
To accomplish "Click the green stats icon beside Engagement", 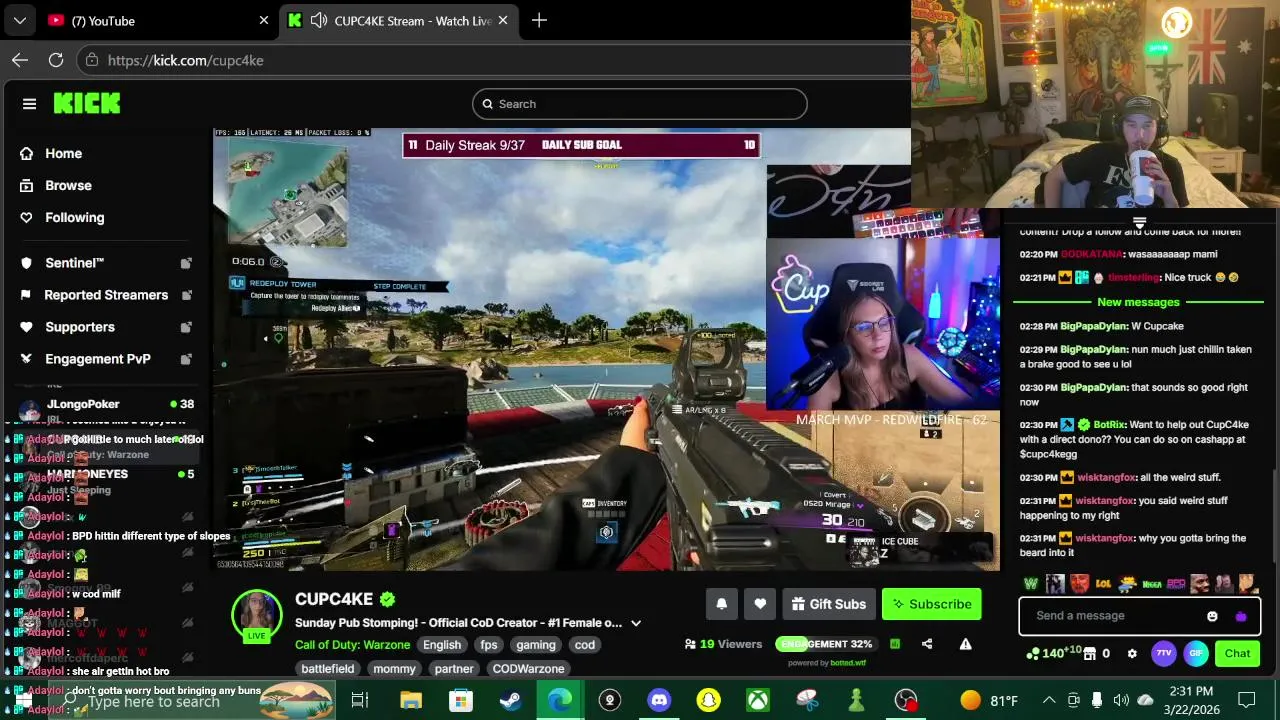I will (895, 644).
